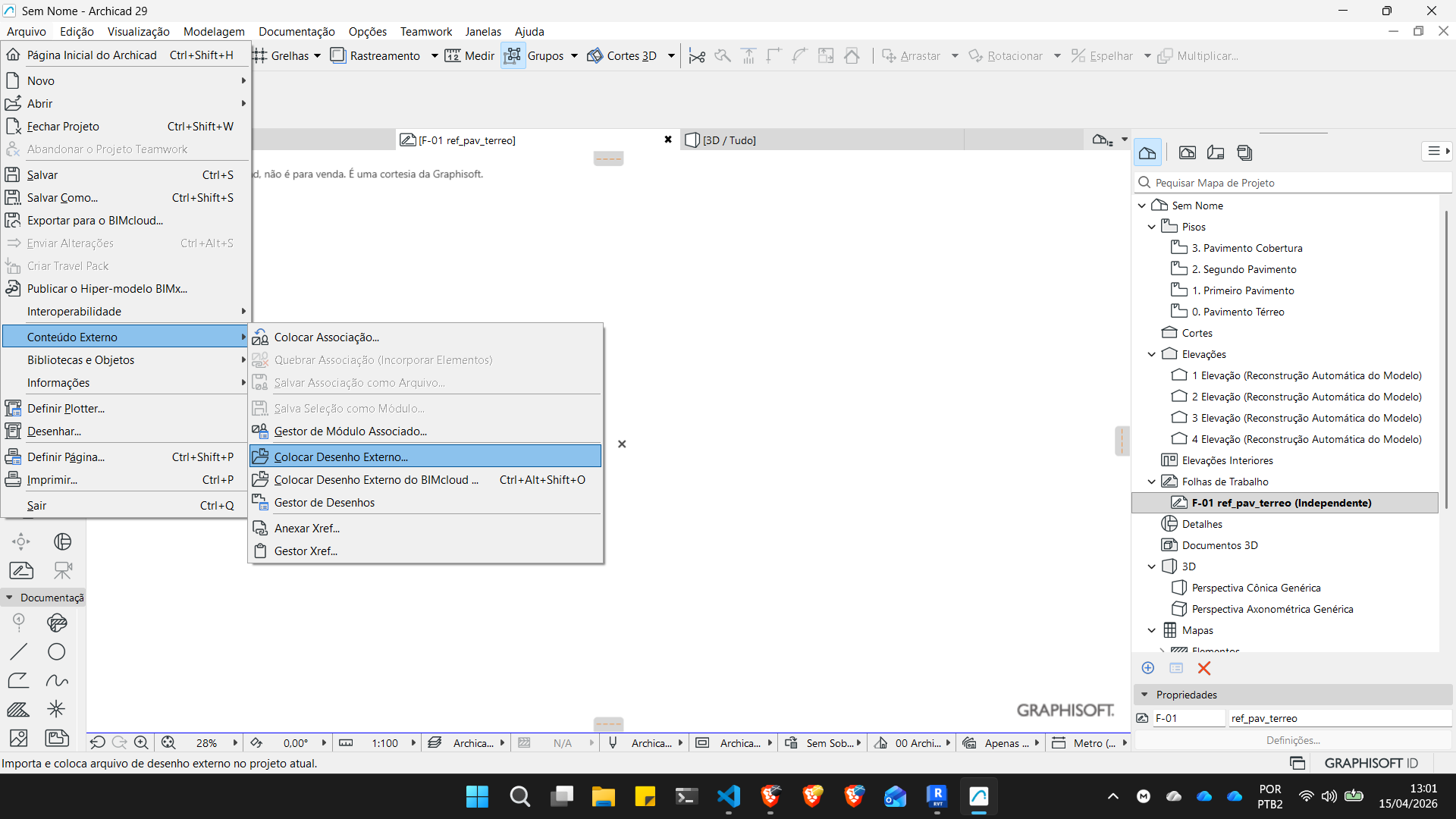1456x819 pixels.
Task: Select the Fill hatch tool in toolbox
Action: [x=19, y=709]
